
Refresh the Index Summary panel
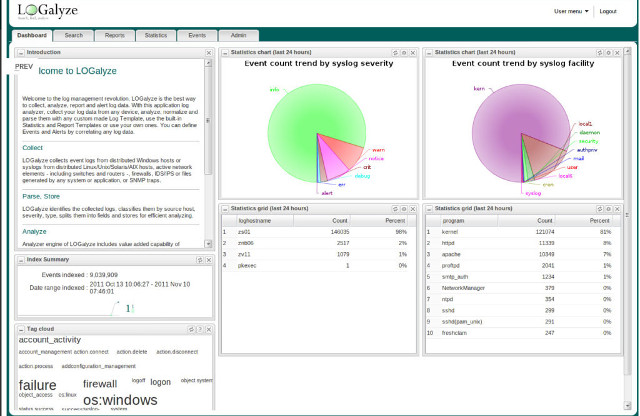point(199,259)
